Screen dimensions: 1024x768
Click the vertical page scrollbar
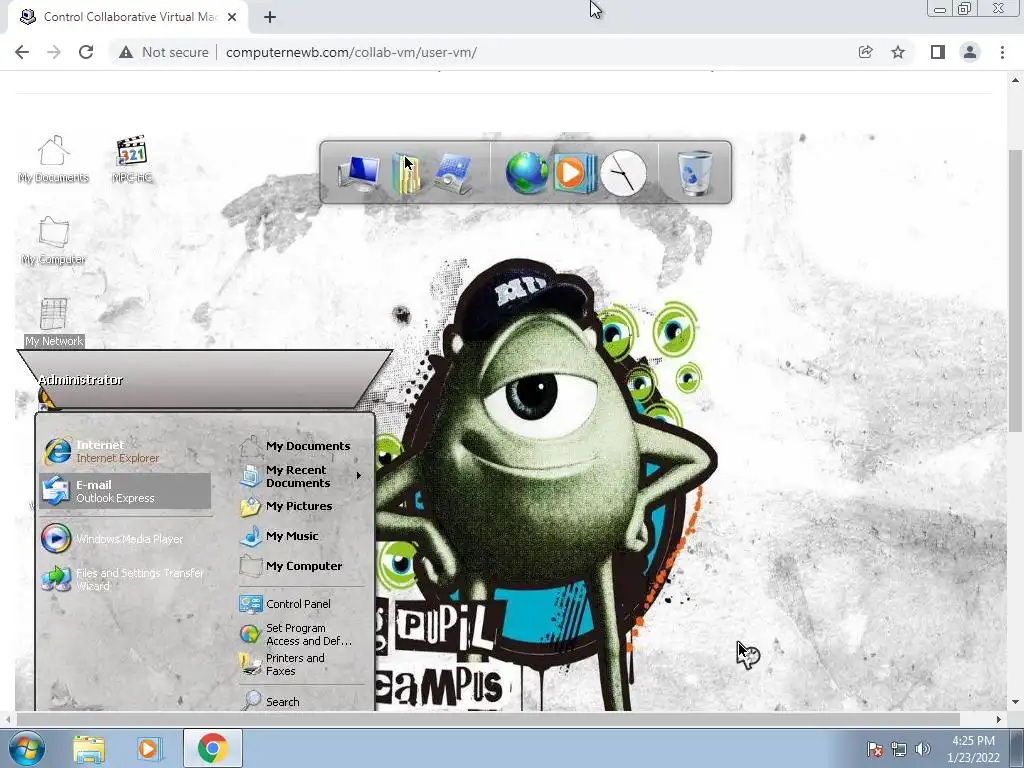tap(1015, 291)
